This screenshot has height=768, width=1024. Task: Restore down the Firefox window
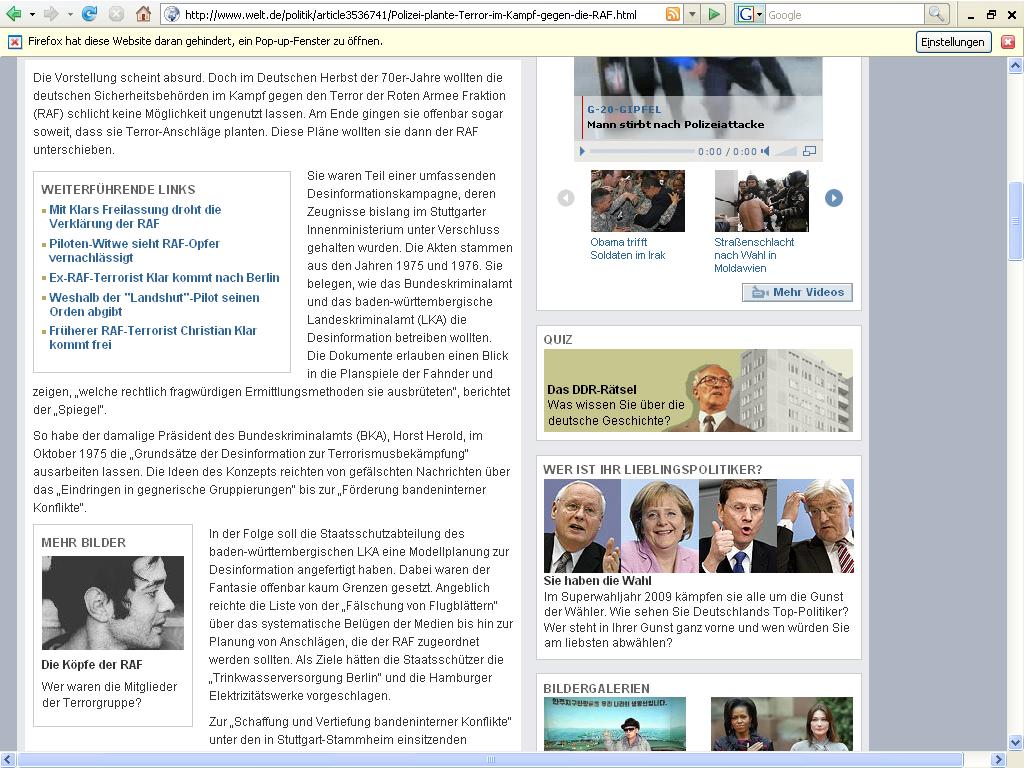(x=991, y=15)
